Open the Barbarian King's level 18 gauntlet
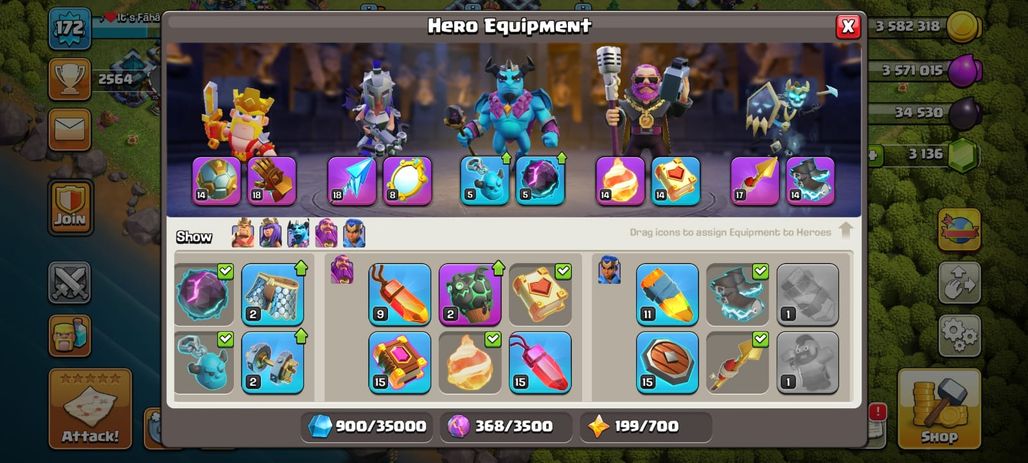Screen dimensions: 1028x463 pos(272,181)
